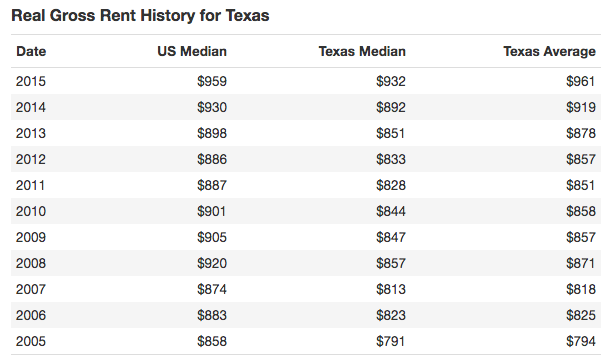Select the 2011 row date cell
Image resolution: width=612 pixels, height=363 pixels.
pyautogui.click(x=30, y=185)
